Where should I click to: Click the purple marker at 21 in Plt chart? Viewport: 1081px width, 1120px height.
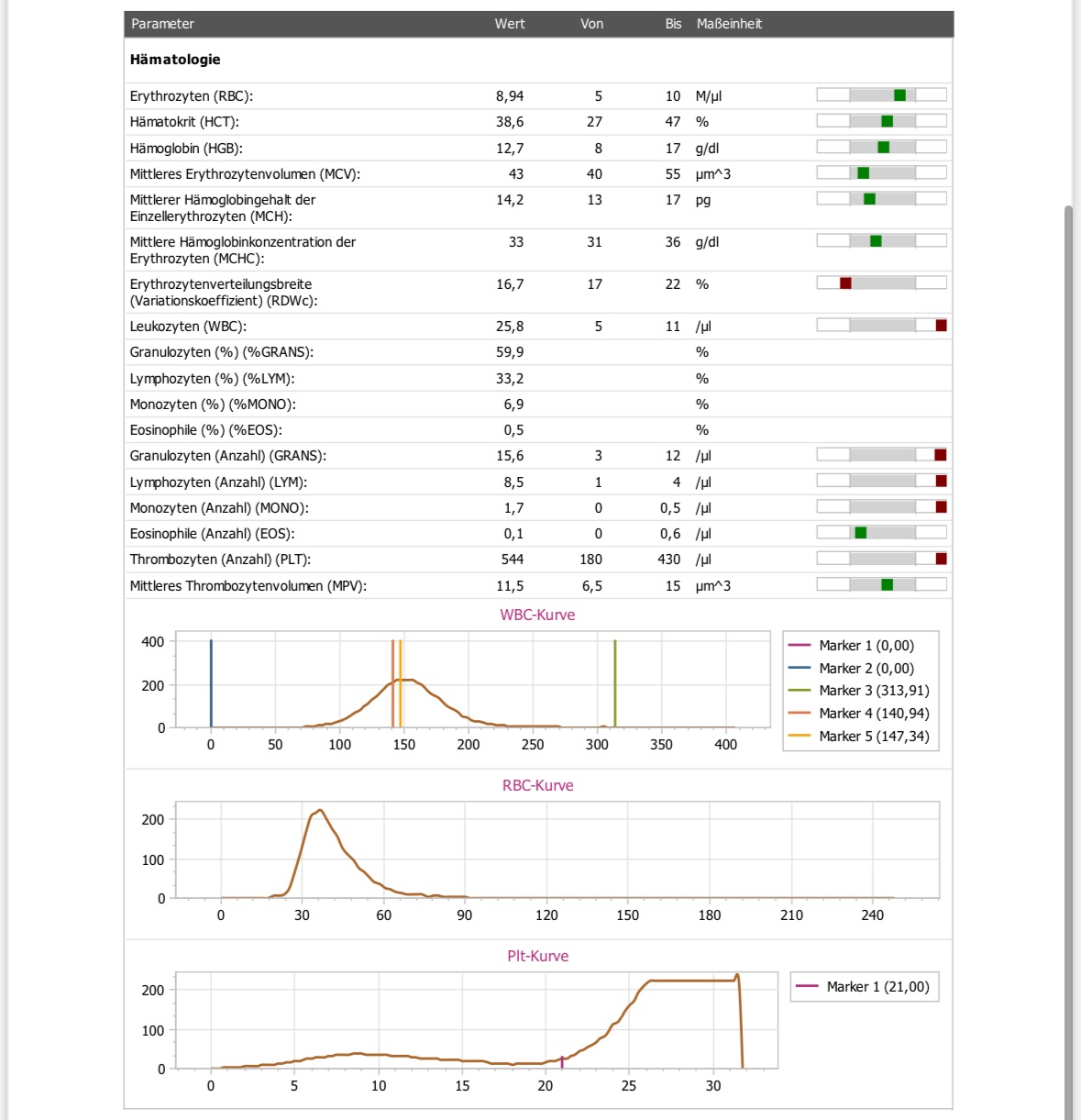click(x=562, y=1061)
